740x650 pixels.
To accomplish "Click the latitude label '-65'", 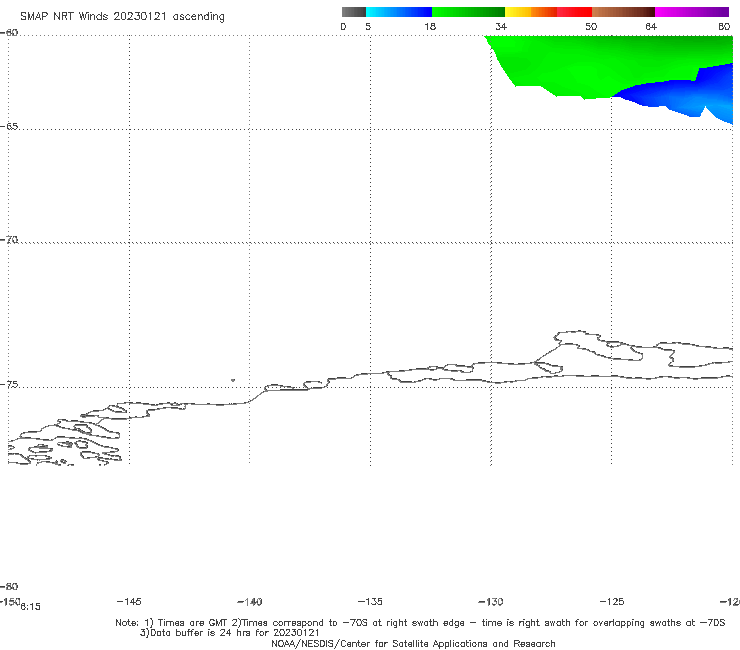I will tap(9, 127).
